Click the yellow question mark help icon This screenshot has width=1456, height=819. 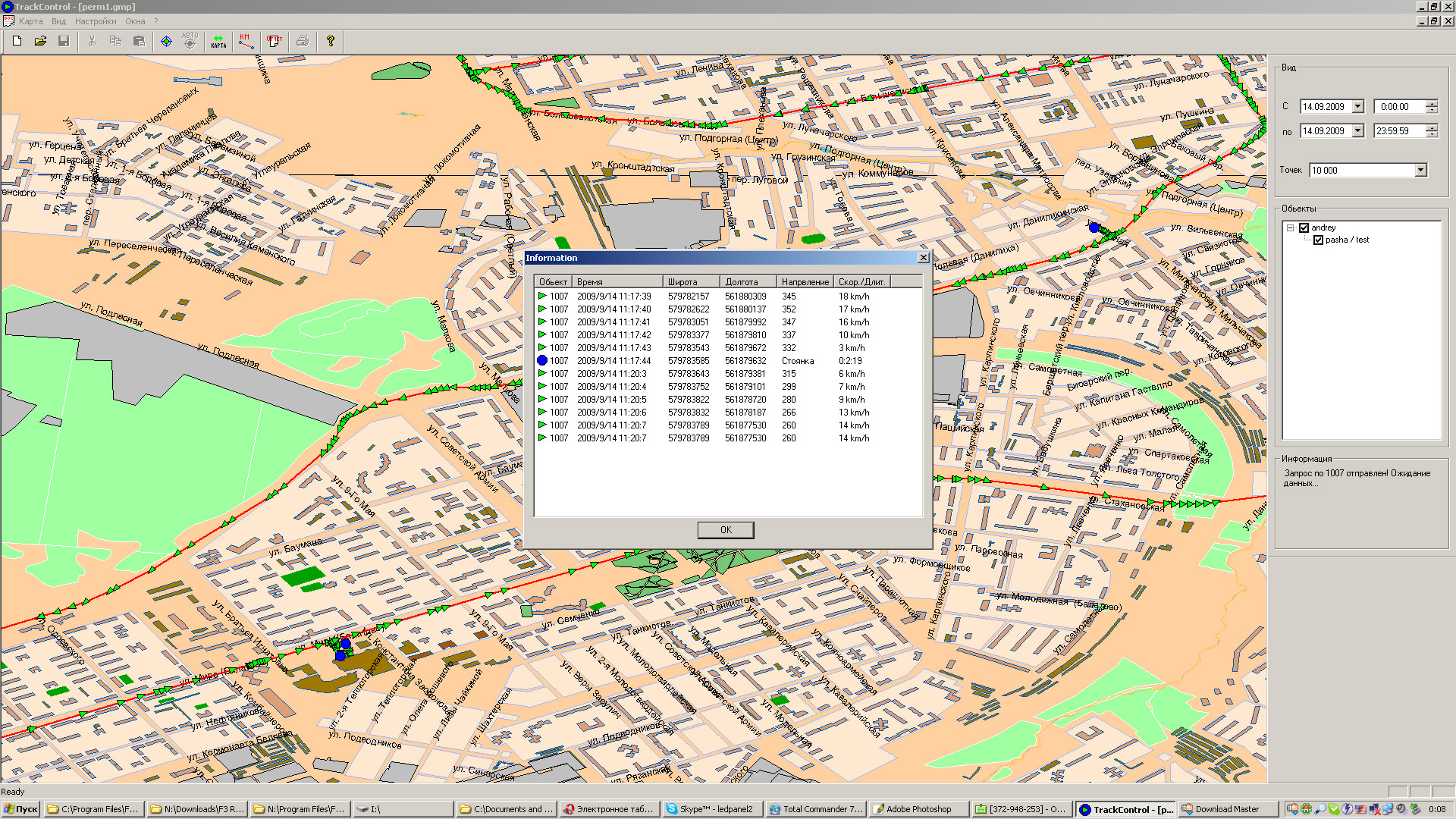(330, 41)
